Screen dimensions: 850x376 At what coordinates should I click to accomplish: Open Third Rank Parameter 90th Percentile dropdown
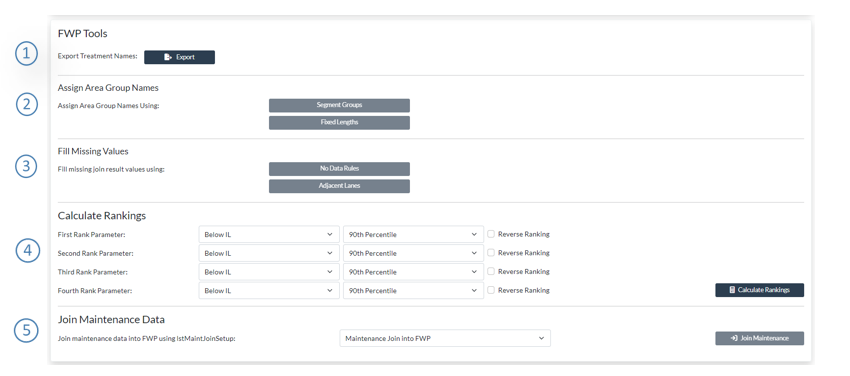coord(413,271)
